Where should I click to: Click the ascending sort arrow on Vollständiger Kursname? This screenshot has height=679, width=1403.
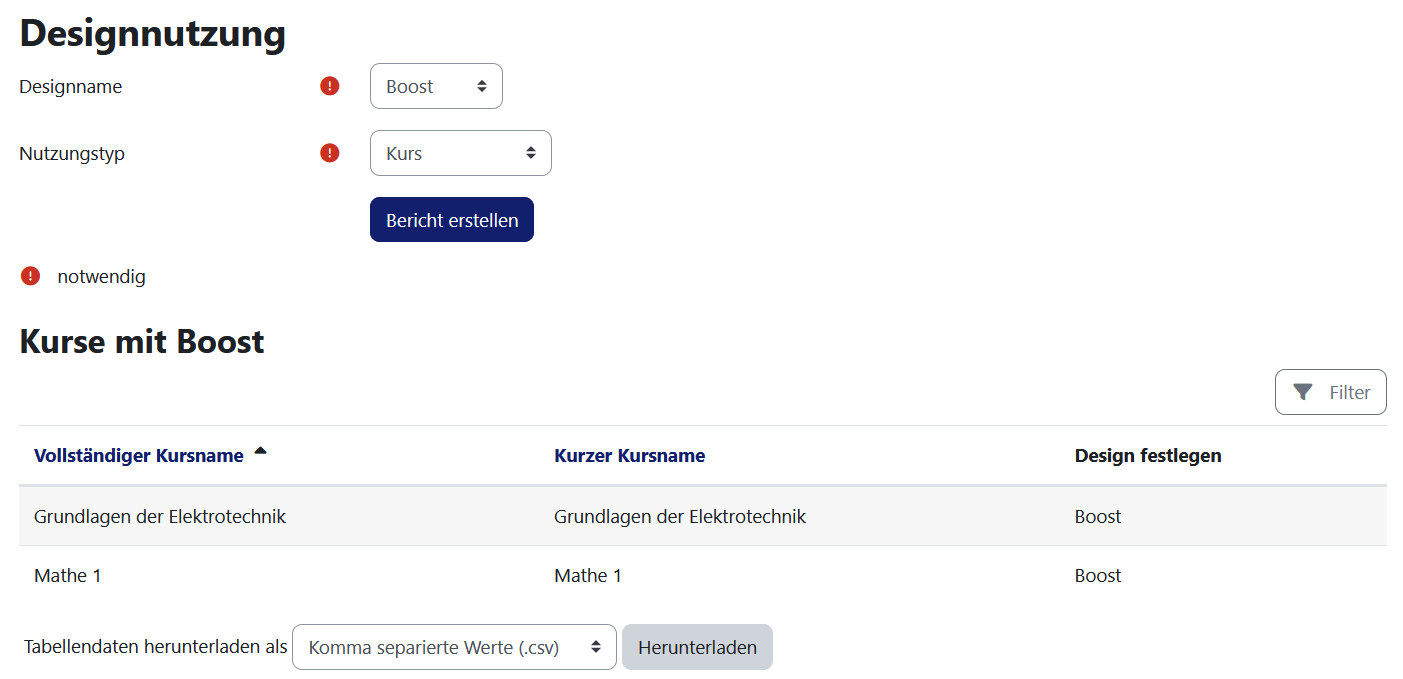(x=261, y=451)
